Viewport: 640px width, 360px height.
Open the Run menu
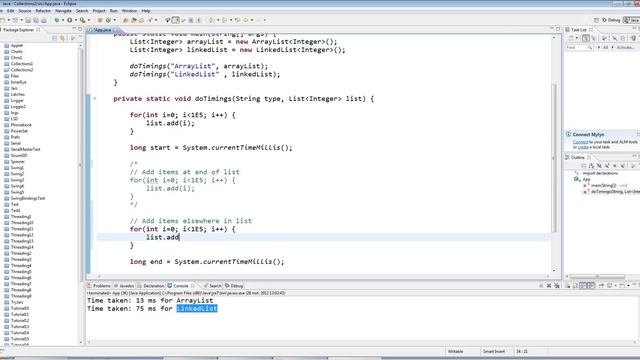pyautogui.click(x=113, y=11)
